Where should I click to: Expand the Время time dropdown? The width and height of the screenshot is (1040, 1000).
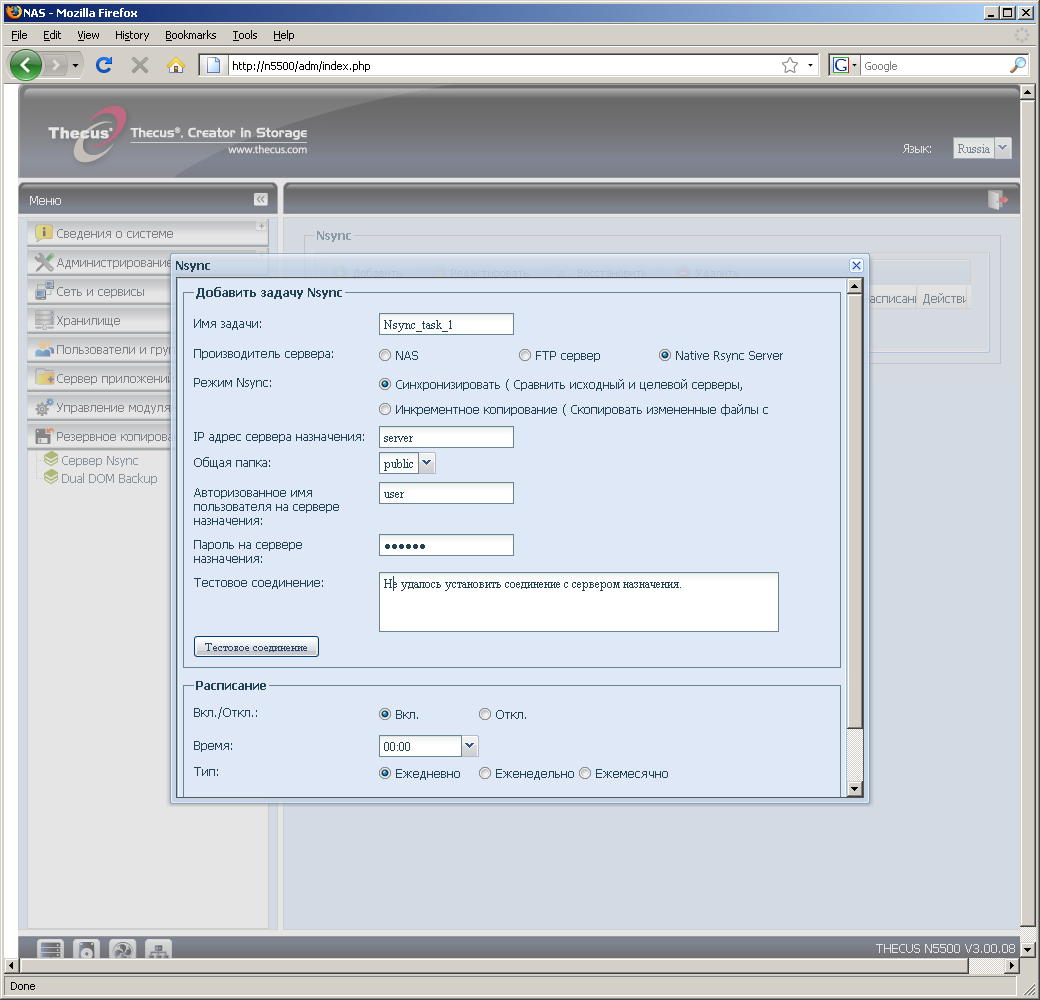click(470, 746)
